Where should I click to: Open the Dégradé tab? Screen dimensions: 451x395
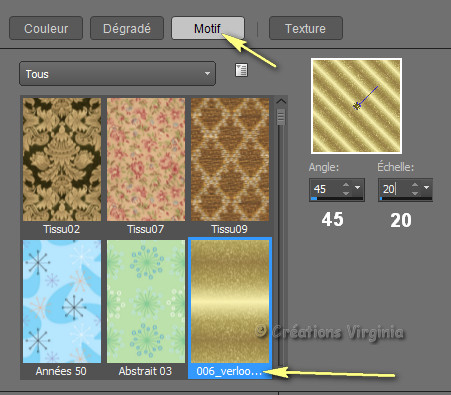tap(127, 28)
